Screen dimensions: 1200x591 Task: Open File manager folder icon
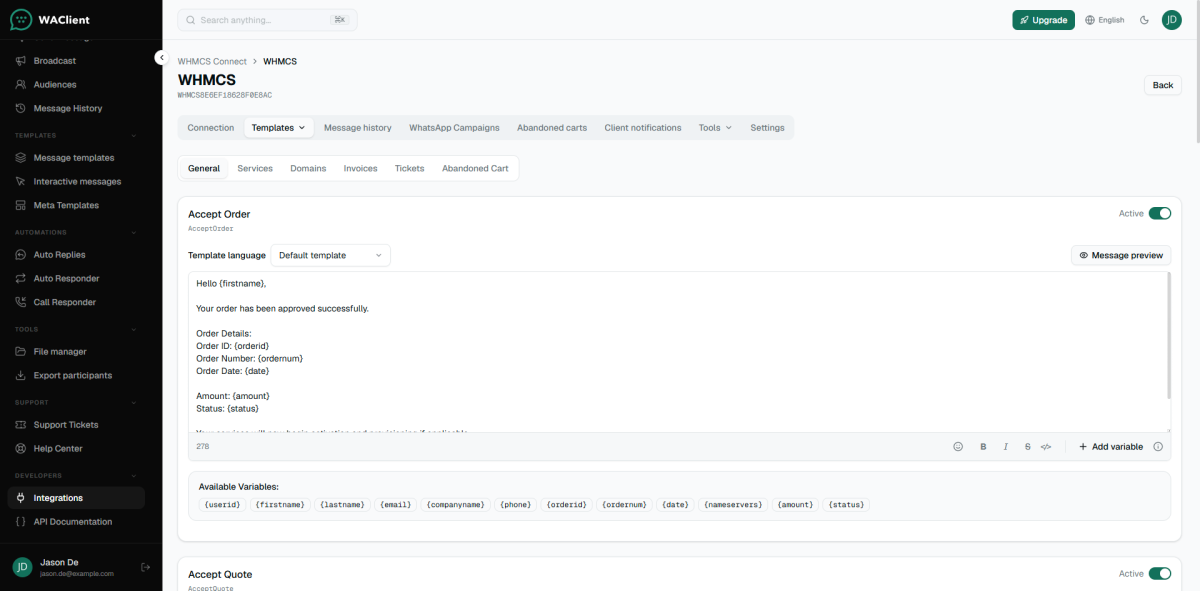(x=21, y=352)
